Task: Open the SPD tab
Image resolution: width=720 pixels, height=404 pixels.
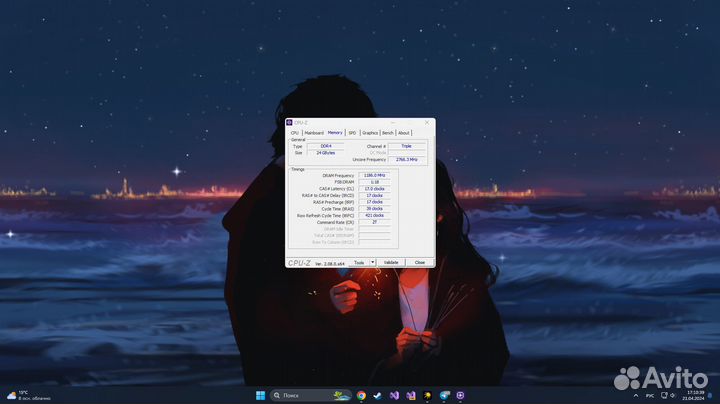Action: tap(352, 133)
